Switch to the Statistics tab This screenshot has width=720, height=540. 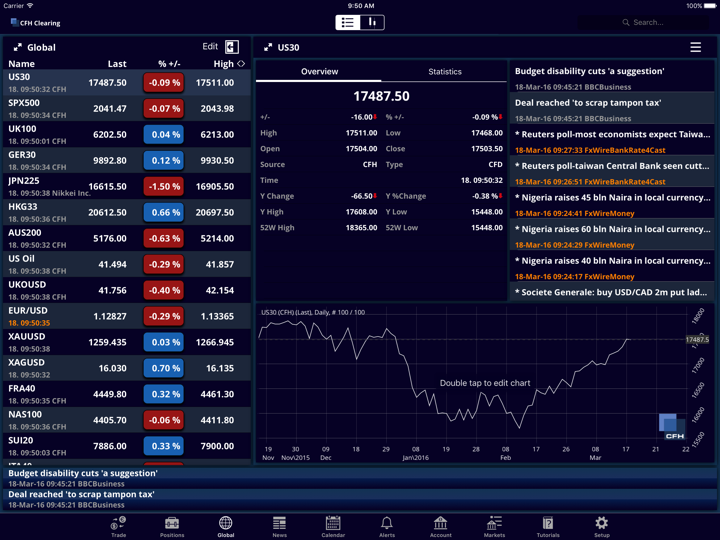point(445,72)
